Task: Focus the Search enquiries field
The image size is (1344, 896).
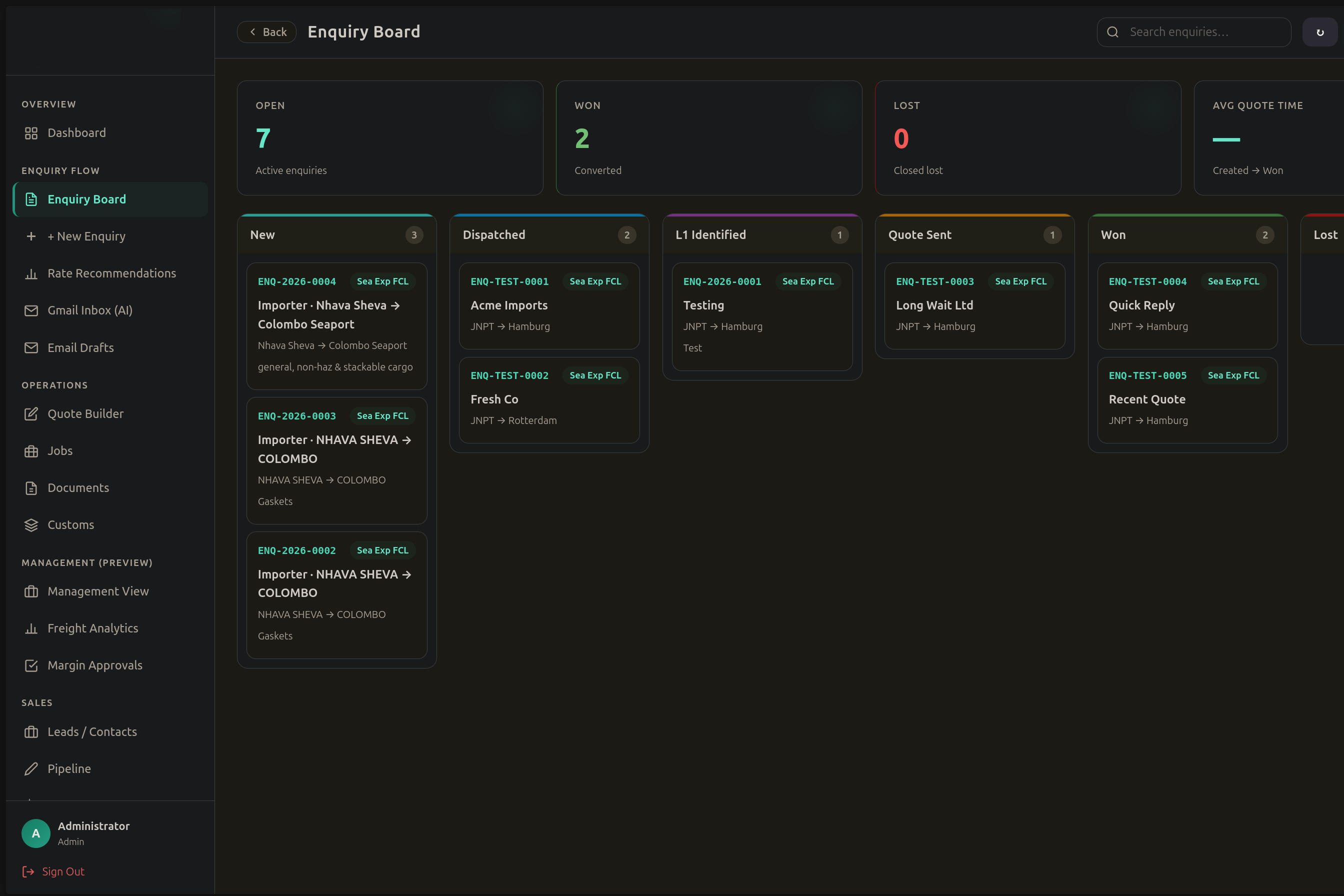Action: [1193, 32]
